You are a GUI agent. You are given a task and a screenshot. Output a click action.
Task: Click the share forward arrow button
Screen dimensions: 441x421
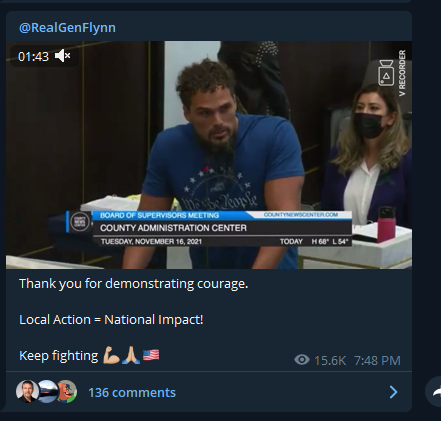[x=435, y=392]
